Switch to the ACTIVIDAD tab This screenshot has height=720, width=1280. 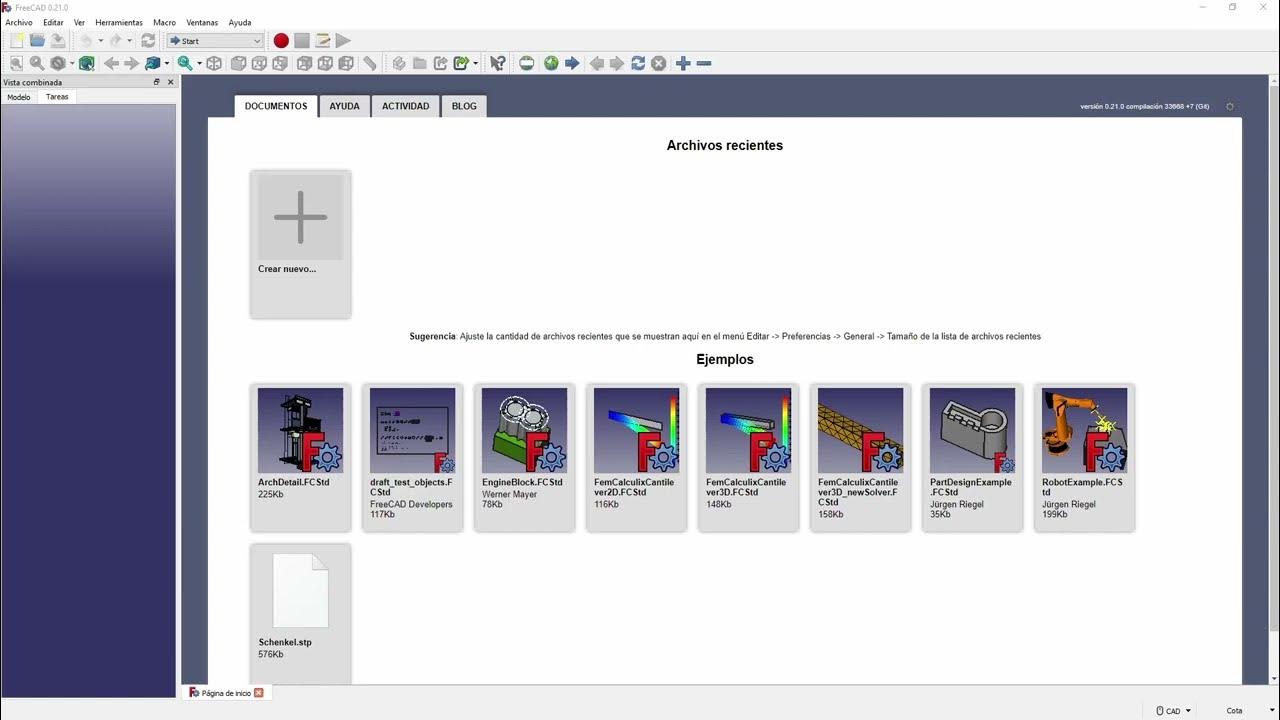[405, 106]
